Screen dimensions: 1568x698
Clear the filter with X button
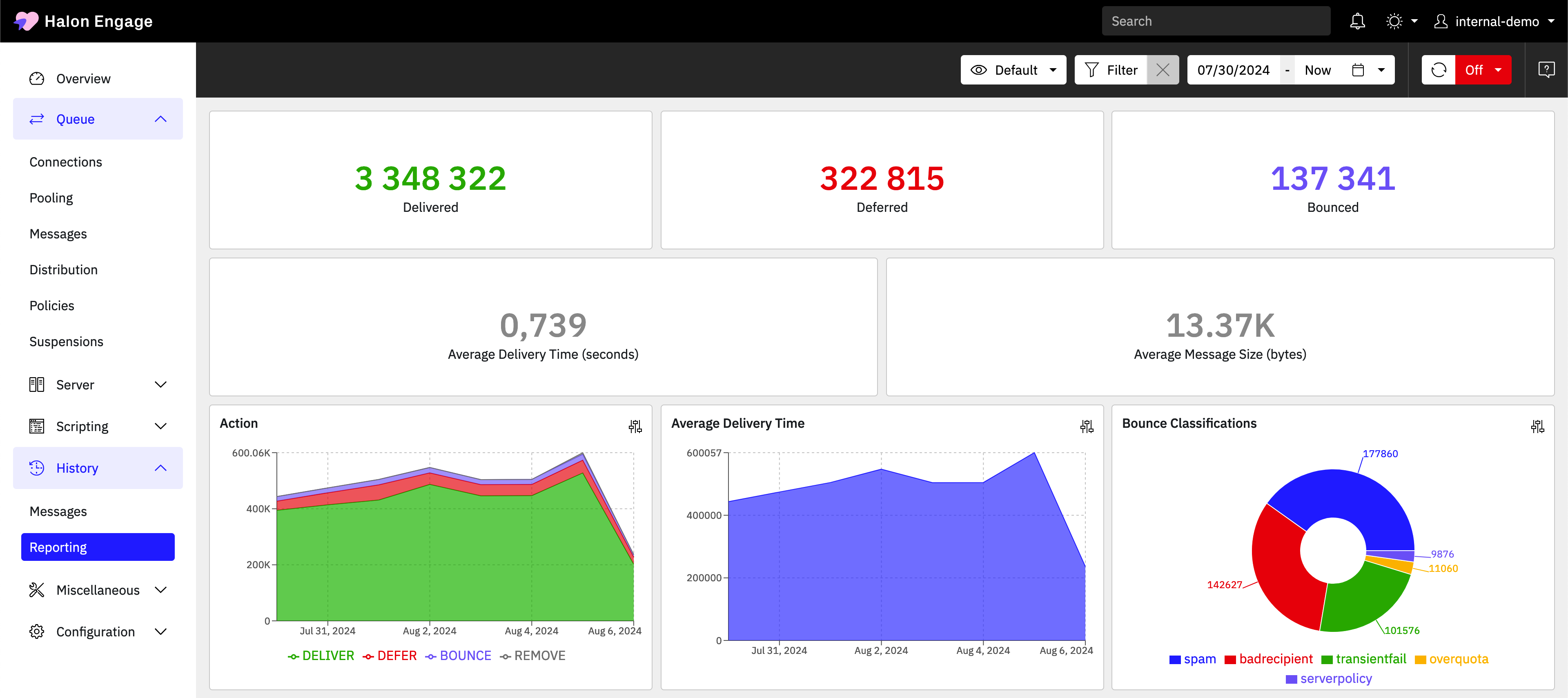1163,70
